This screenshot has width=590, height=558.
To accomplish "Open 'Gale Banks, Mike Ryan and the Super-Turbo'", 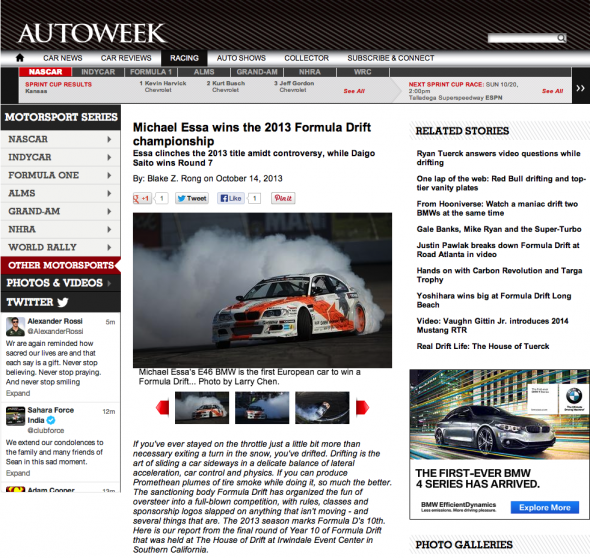I will [x=499, y=229].
